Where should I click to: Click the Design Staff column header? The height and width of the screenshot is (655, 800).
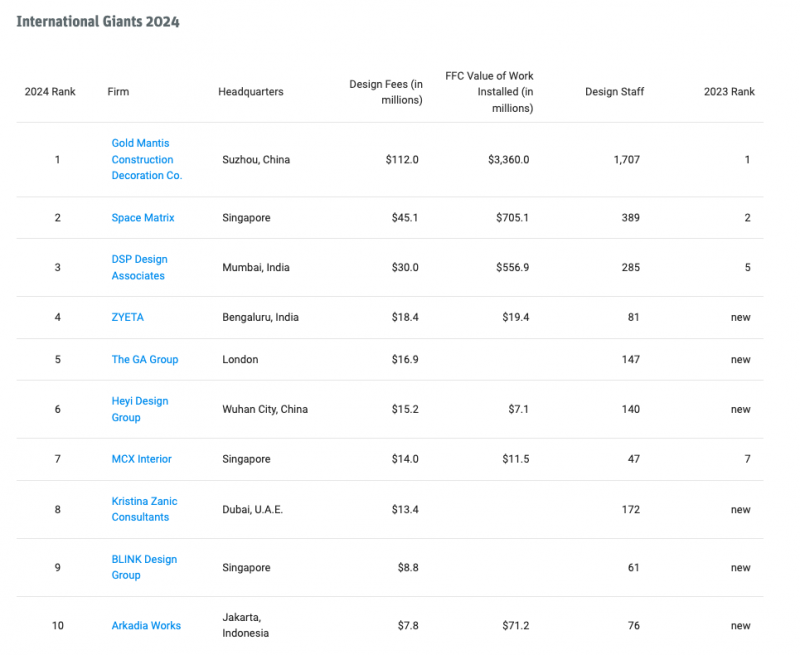(614, 92)
